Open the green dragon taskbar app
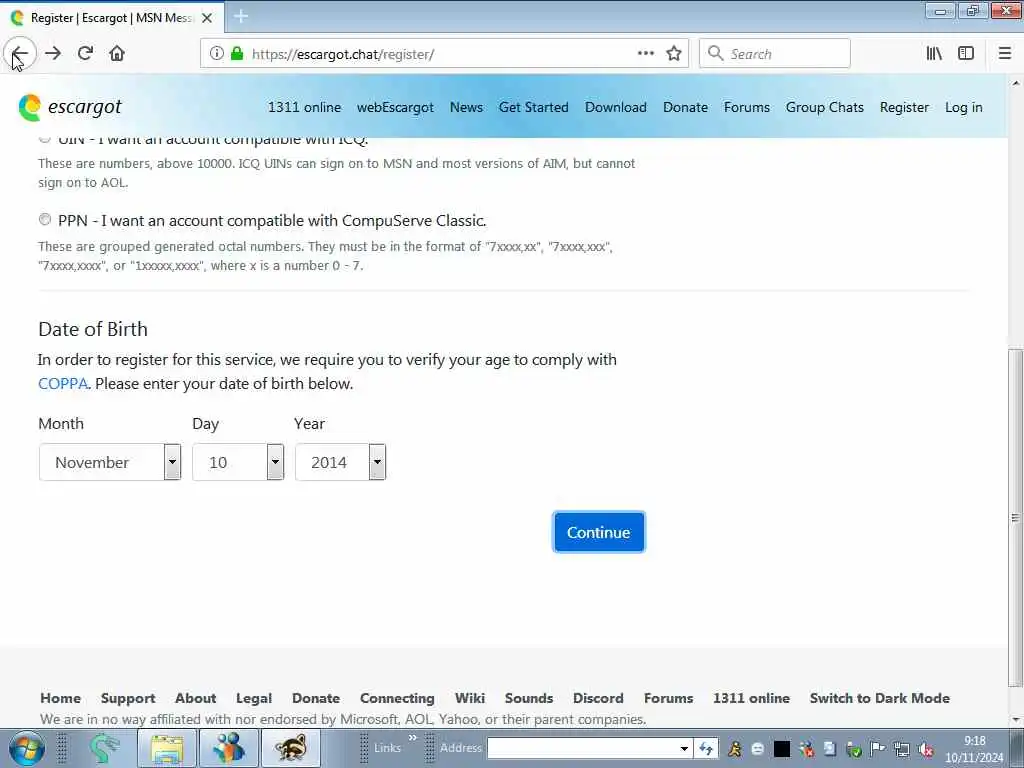Image resolution: width=1024 pixels, height=768 pixels. click(104, 748)
